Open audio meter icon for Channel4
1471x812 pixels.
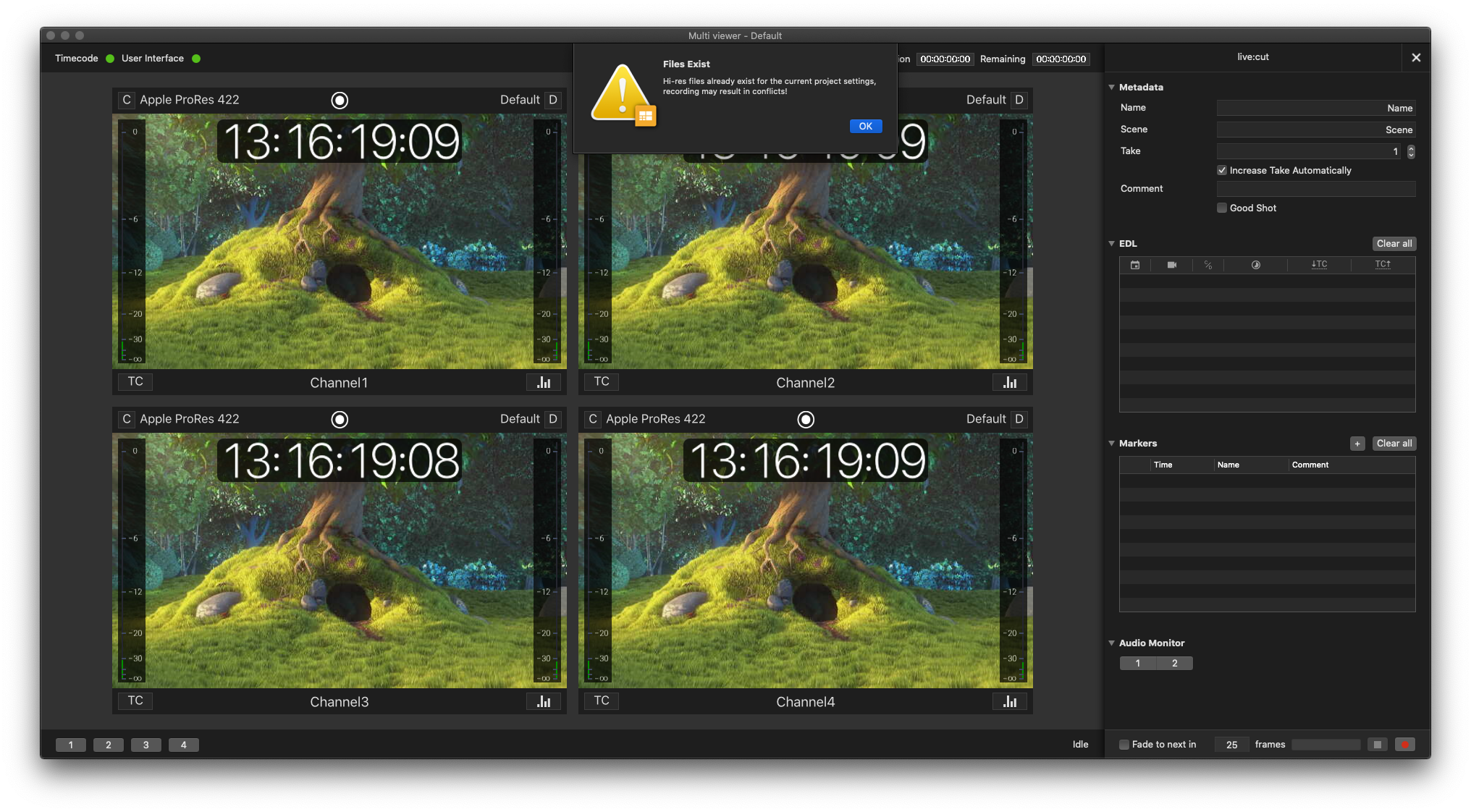click(1010, 701)
